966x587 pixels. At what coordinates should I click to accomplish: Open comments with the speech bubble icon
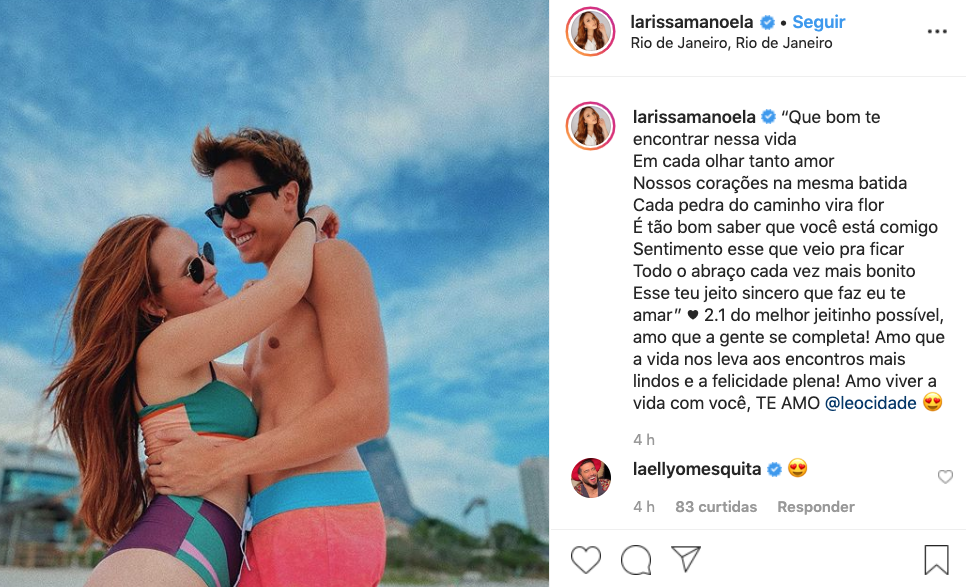(x=636, y=559)
